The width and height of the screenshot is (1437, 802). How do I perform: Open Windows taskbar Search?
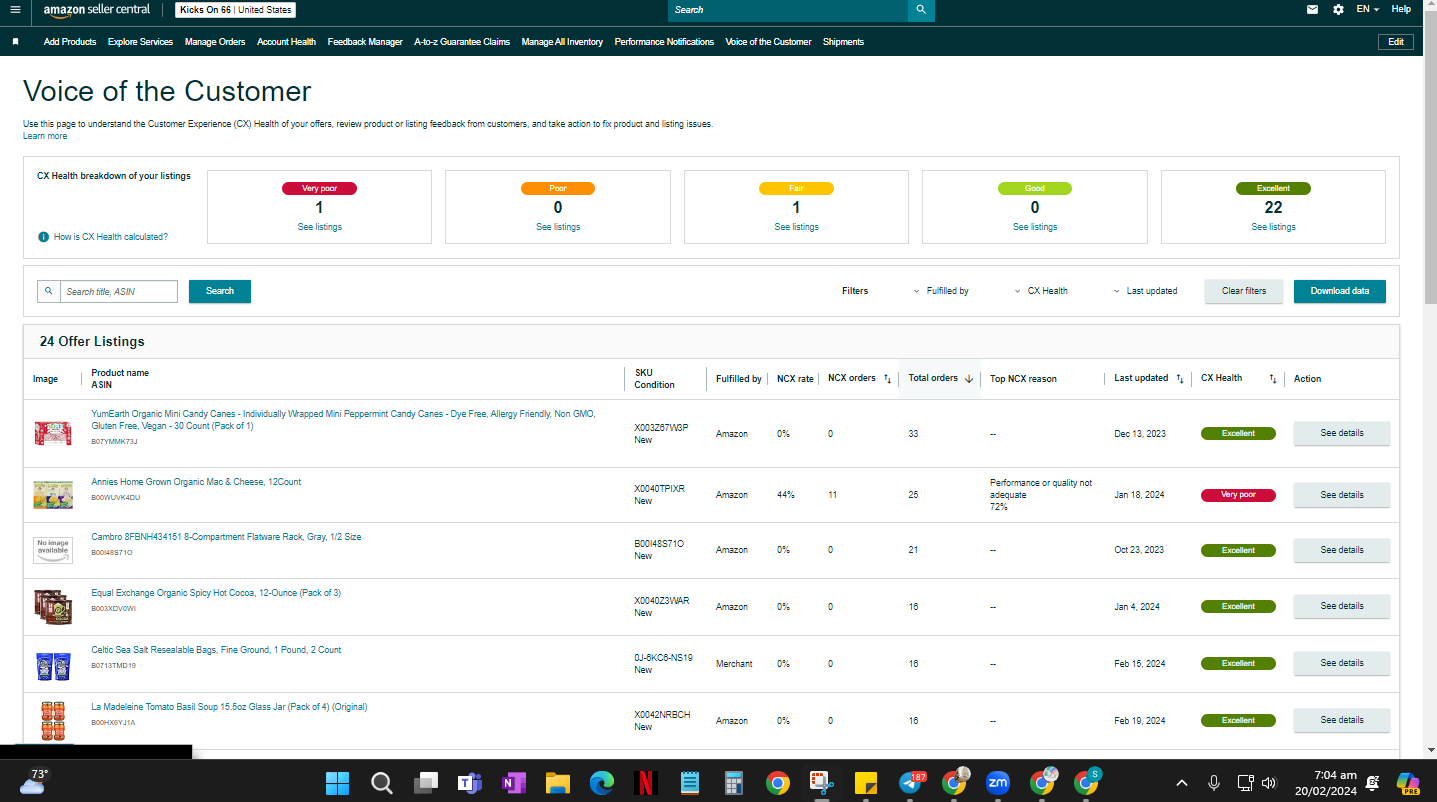coord(382,782)
